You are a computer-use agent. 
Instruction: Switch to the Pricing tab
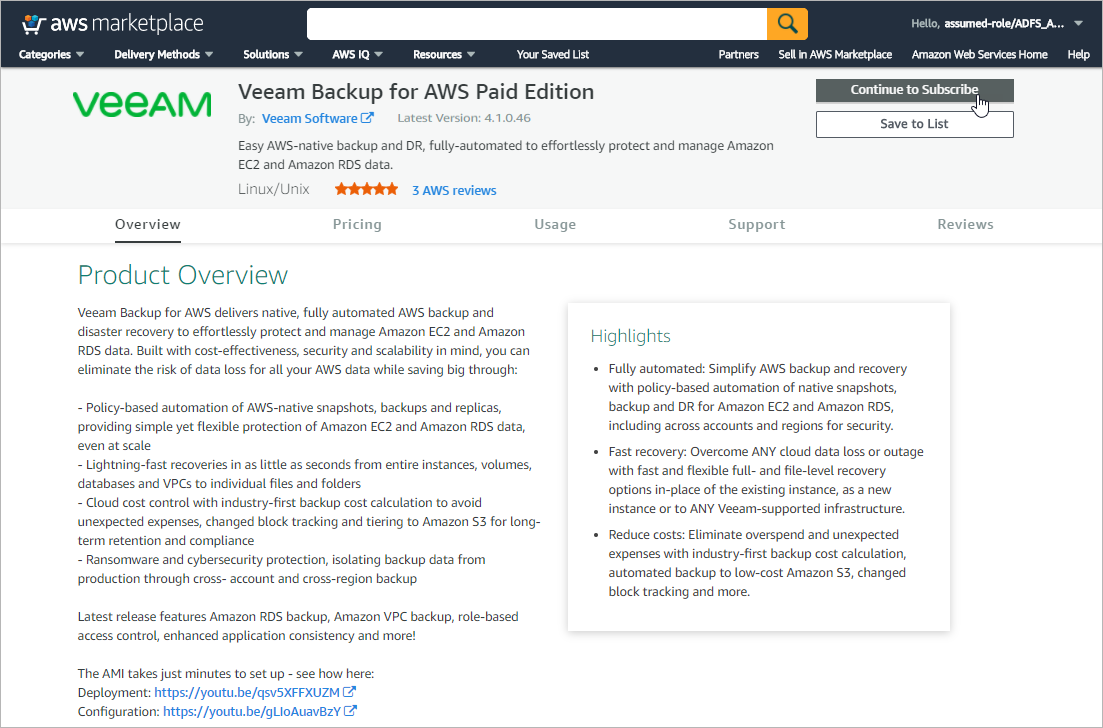357,224
